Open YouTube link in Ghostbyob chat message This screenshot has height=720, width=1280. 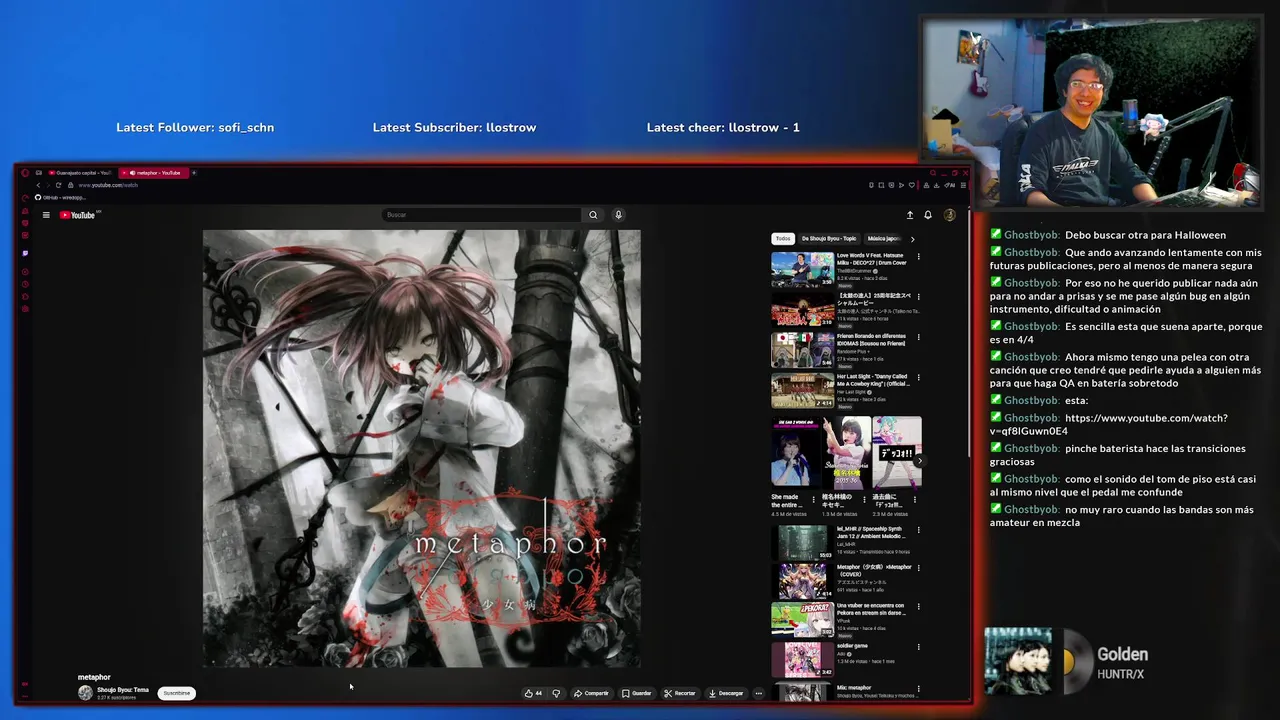coord(1109,424)
